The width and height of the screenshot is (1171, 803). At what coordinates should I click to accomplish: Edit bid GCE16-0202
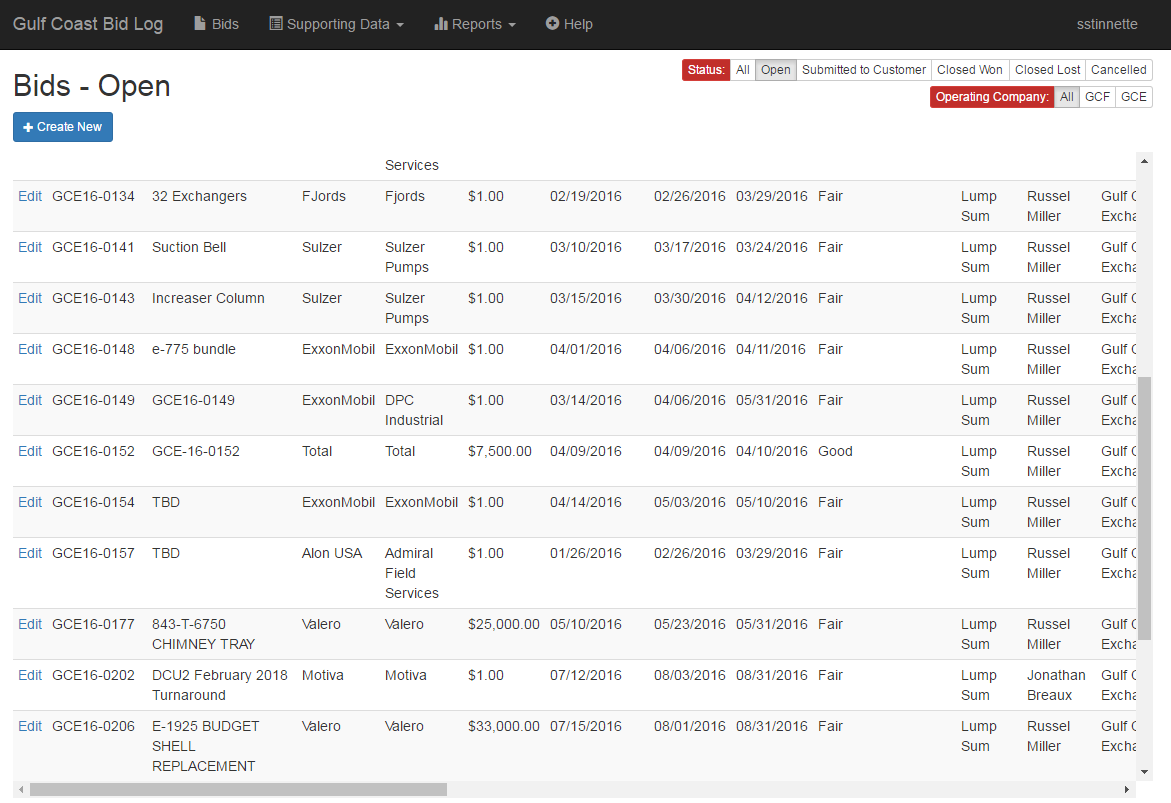coord(29,675)
